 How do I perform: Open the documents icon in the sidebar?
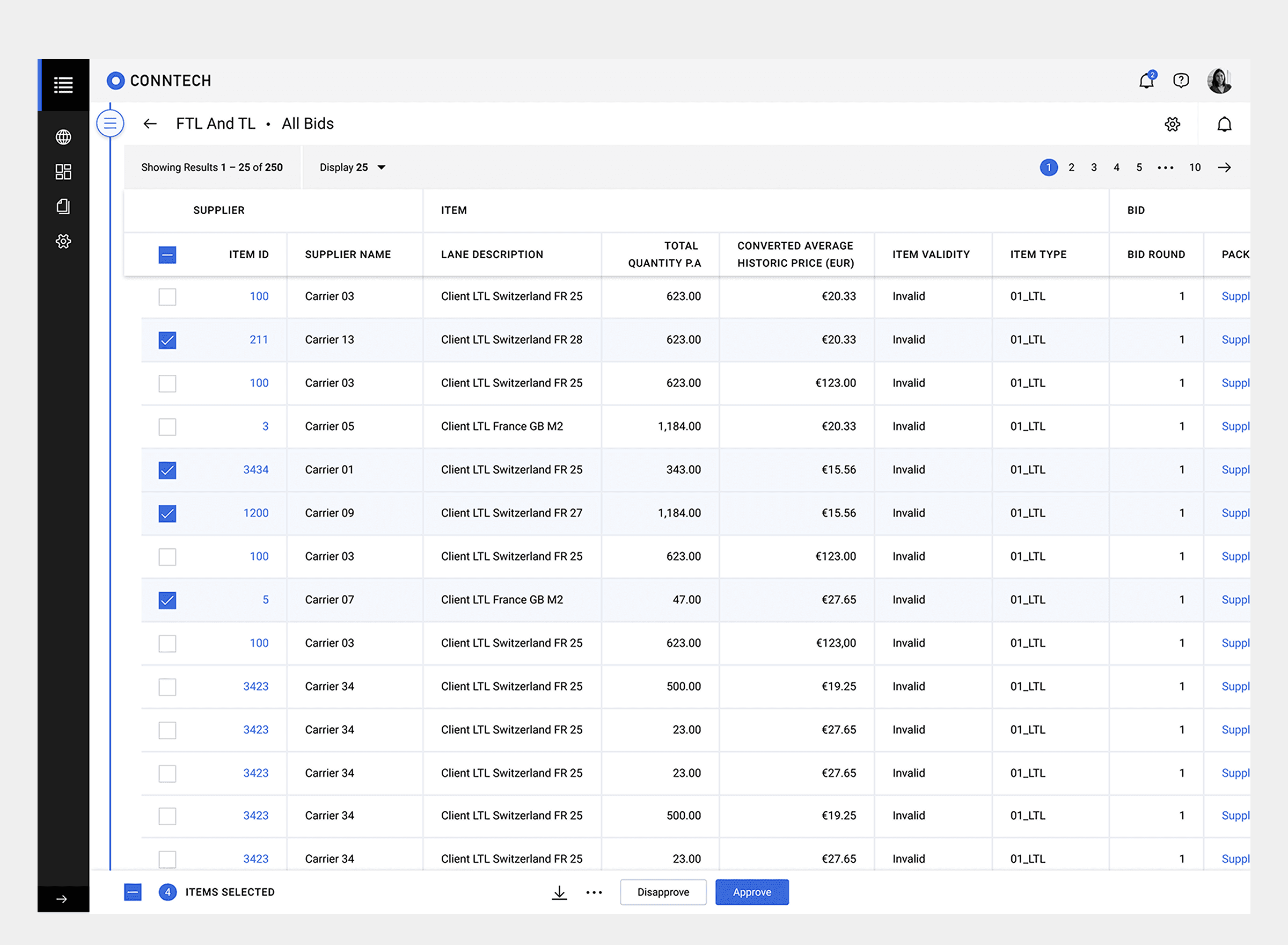click(x=63, y=207)
